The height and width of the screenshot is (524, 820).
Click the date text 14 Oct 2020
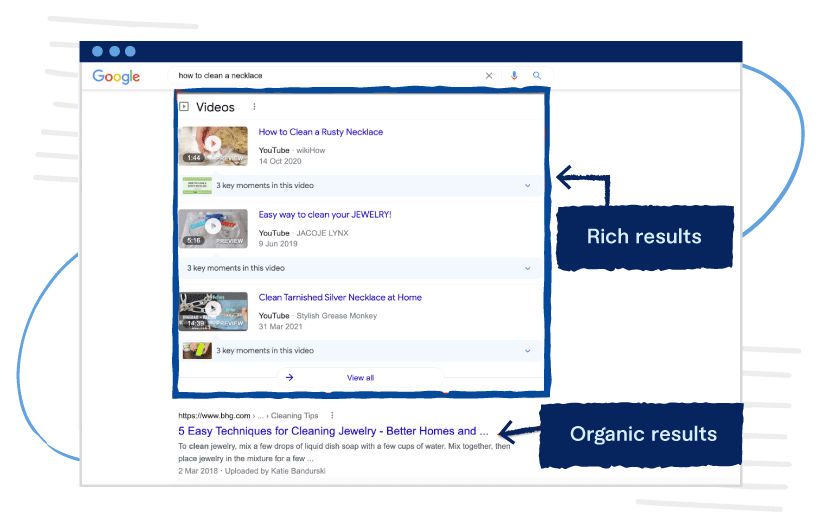280,161
